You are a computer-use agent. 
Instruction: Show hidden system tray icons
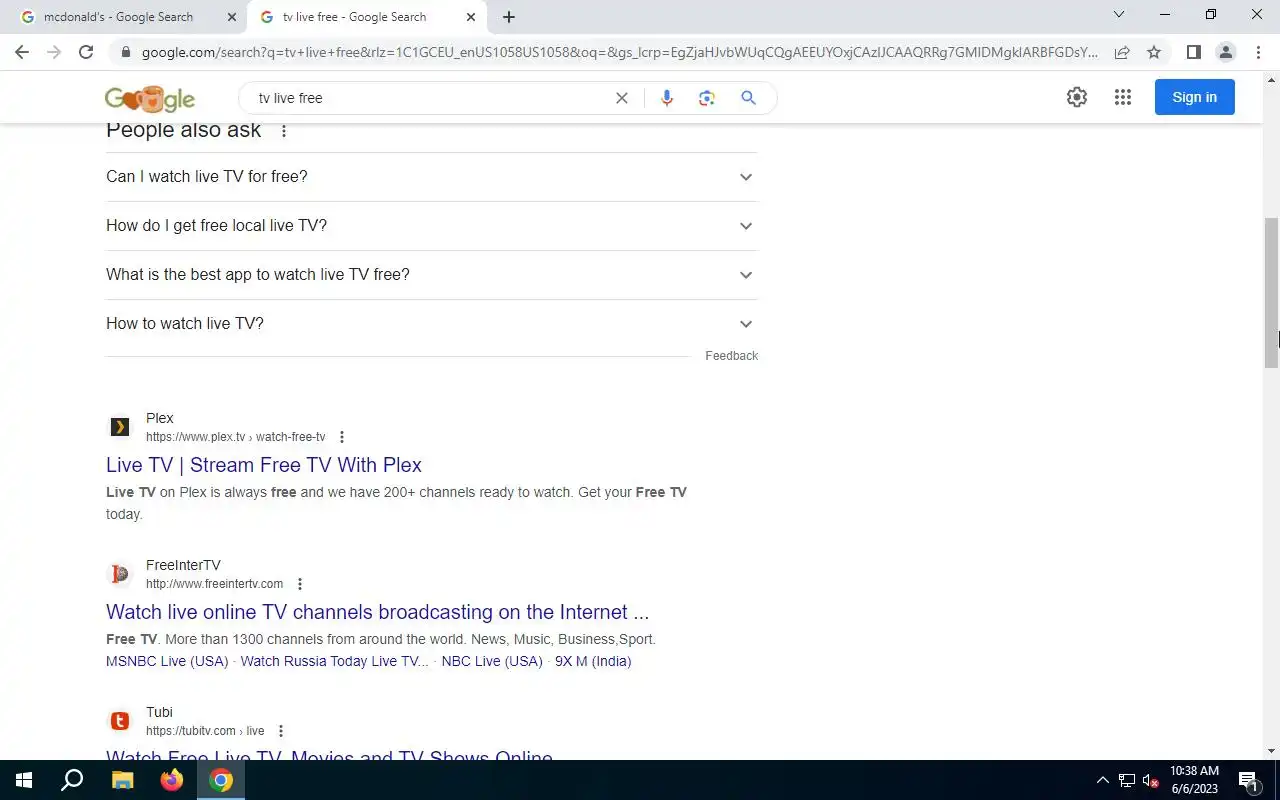1103,780
